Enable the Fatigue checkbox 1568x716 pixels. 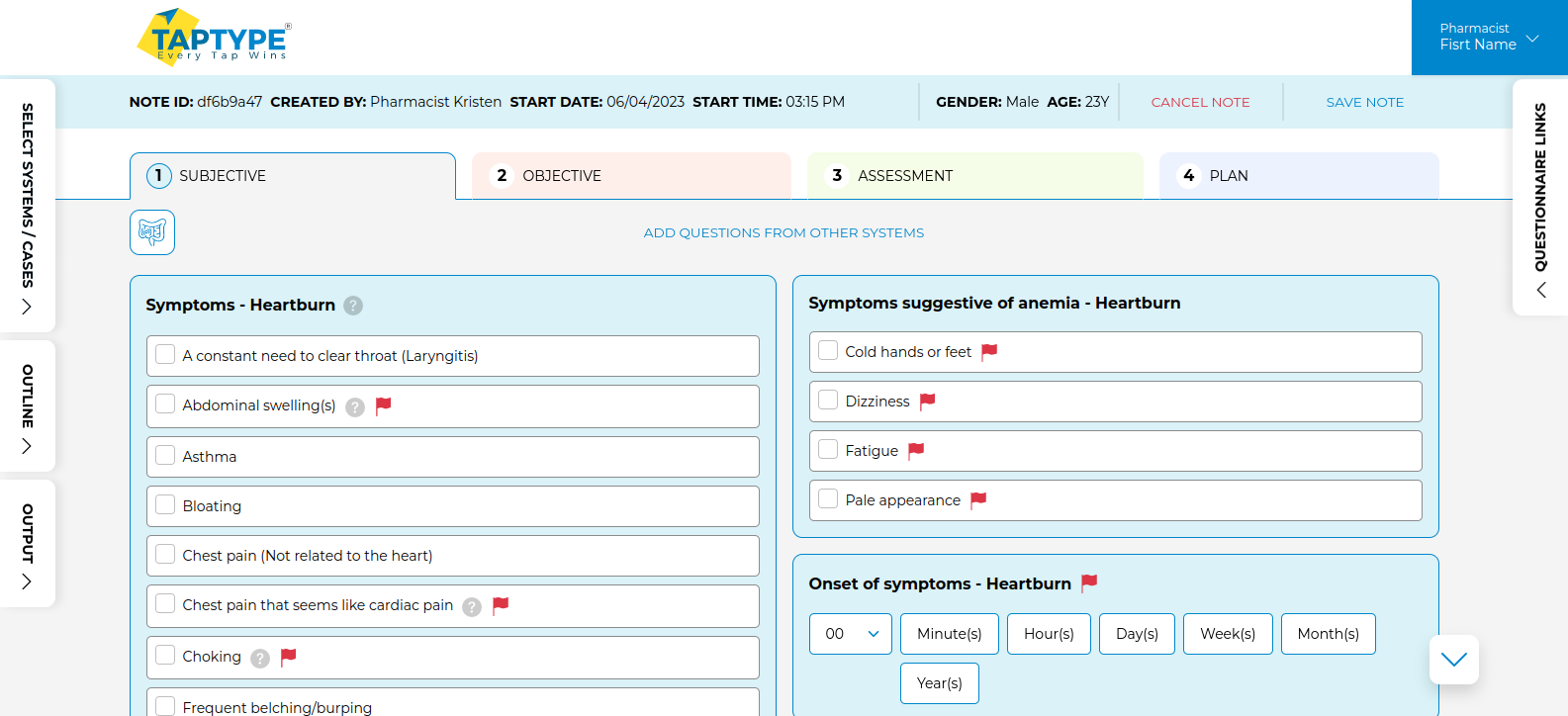[828, 450]
